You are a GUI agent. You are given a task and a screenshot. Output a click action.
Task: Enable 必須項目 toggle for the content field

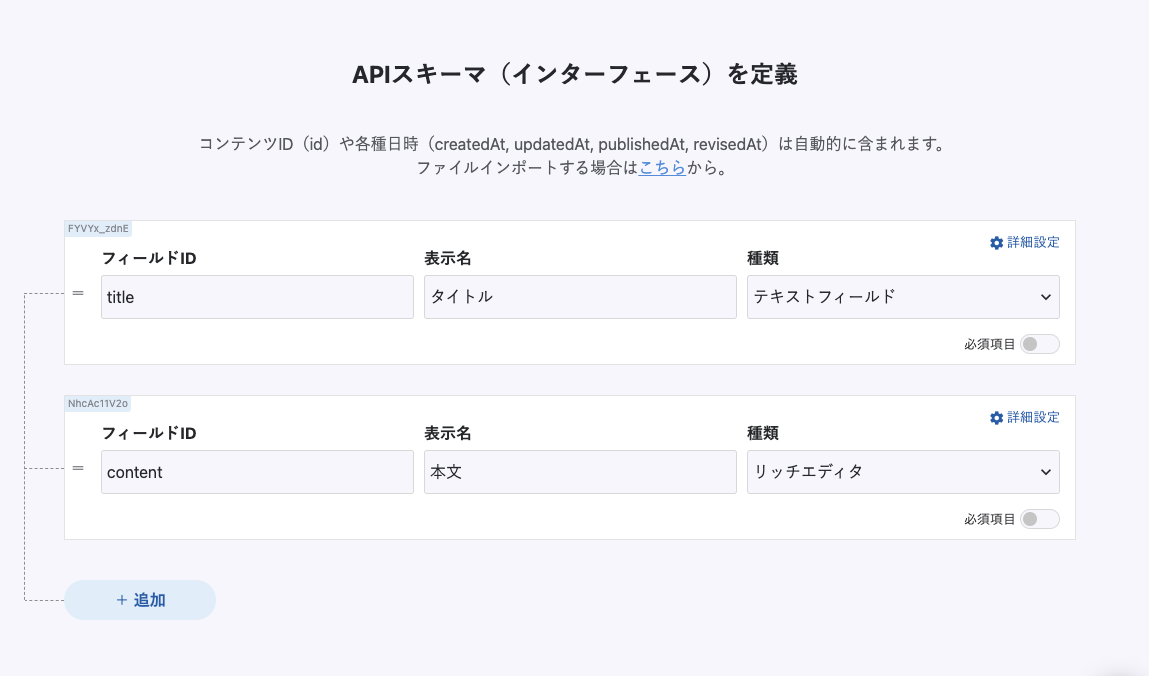point(1039,519)
